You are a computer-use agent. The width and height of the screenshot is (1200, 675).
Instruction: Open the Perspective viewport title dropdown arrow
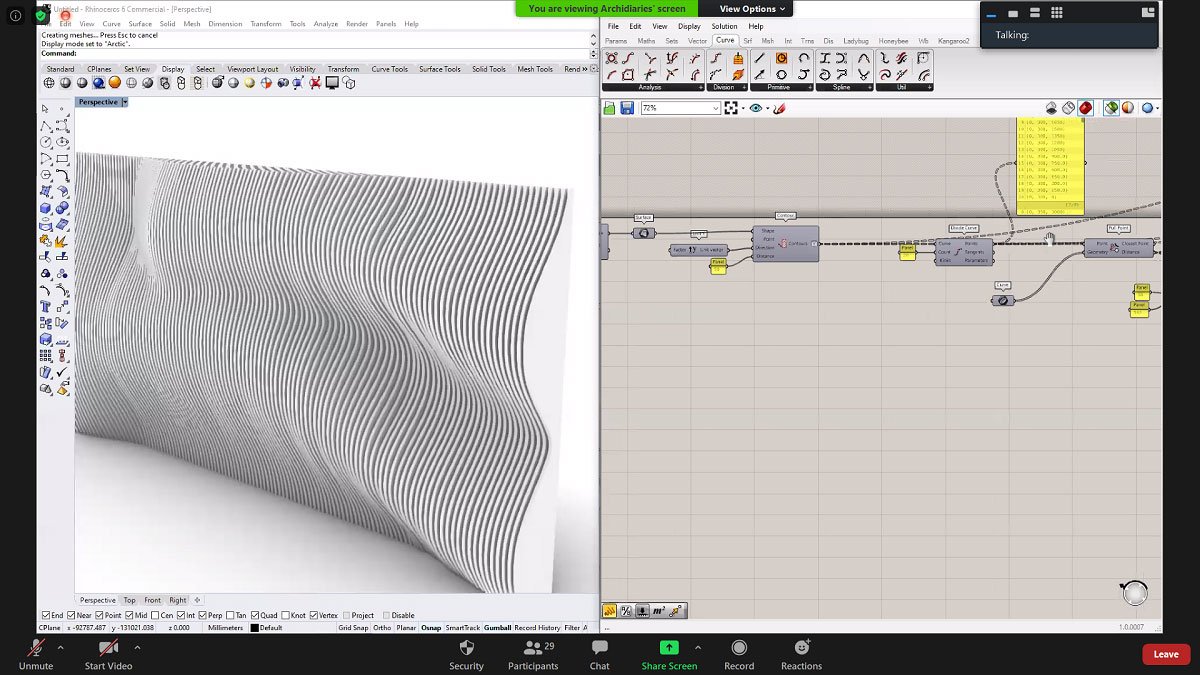pyautogui.click(x=124, y=102)
